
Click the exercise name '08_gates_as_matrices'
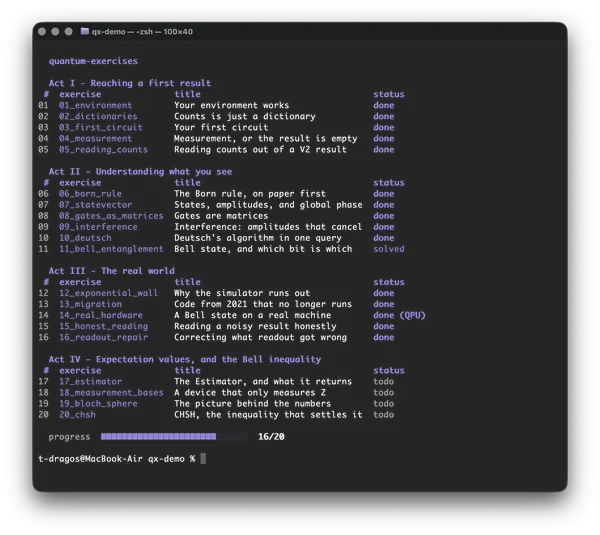[x=111, y=216]
